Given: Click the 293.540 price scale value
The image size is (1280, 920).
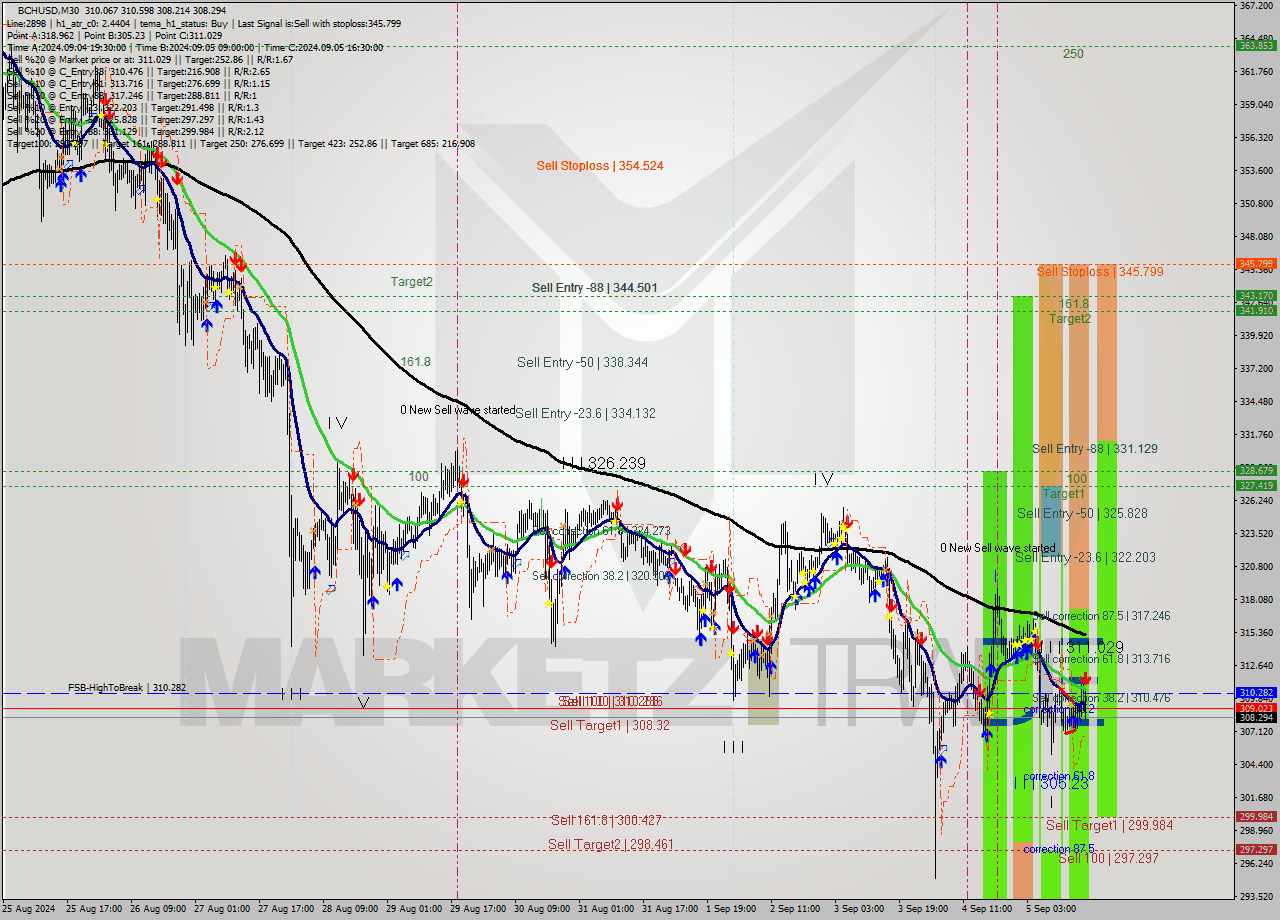Looking at the screenshot, I should click(x=1255, y=897).
